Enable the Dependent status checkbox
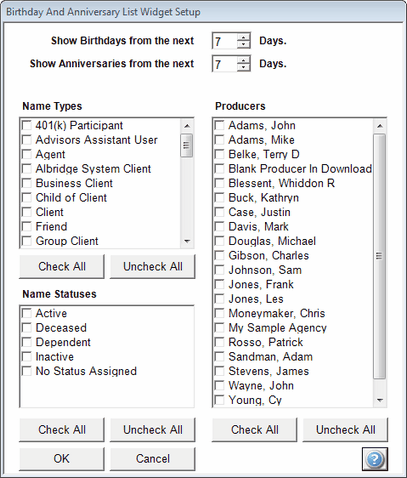This screenshot has width=407, height=478. coord(26,342)
